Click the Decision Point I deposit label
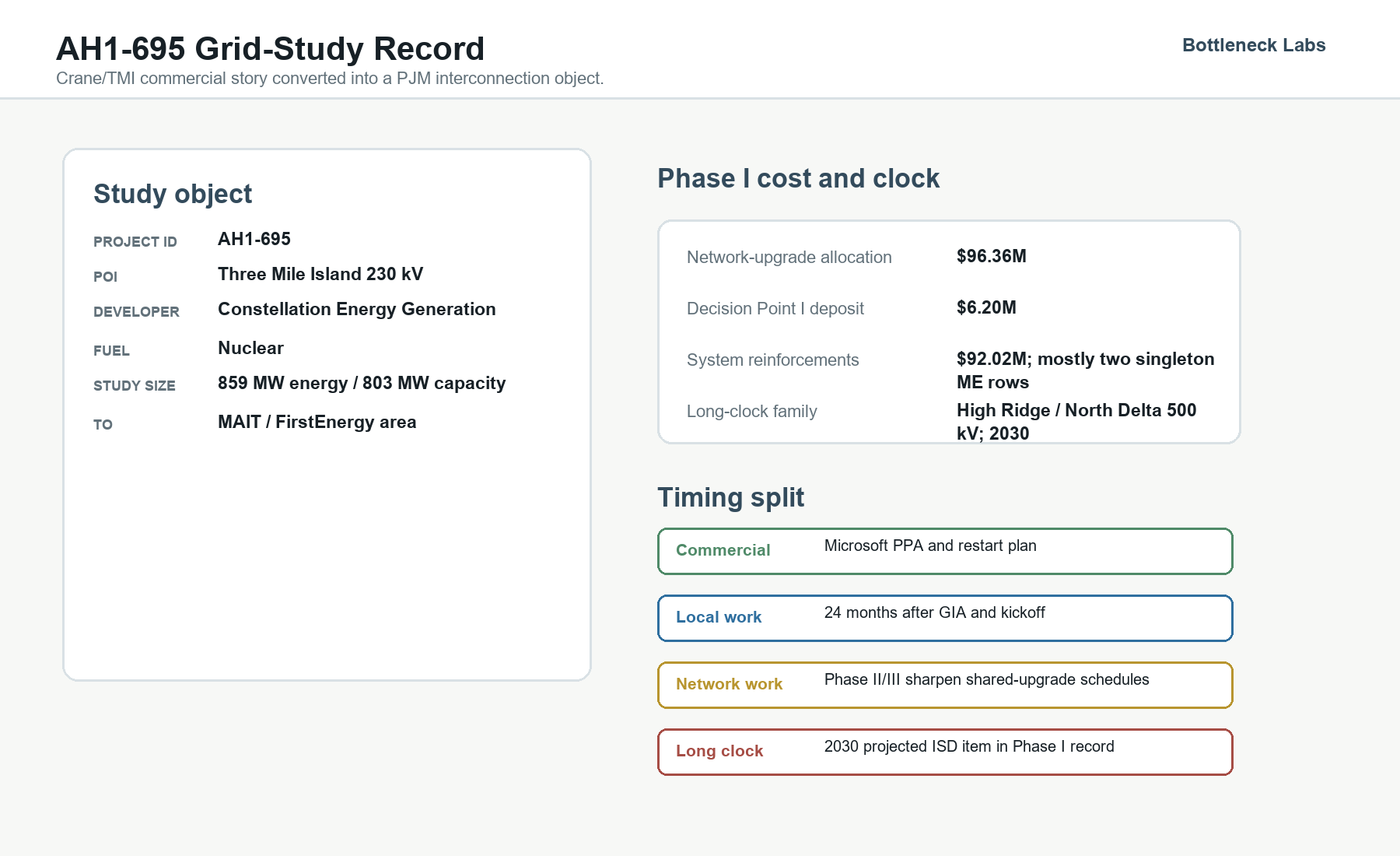 pyautogui.click(x=775, y=309)
